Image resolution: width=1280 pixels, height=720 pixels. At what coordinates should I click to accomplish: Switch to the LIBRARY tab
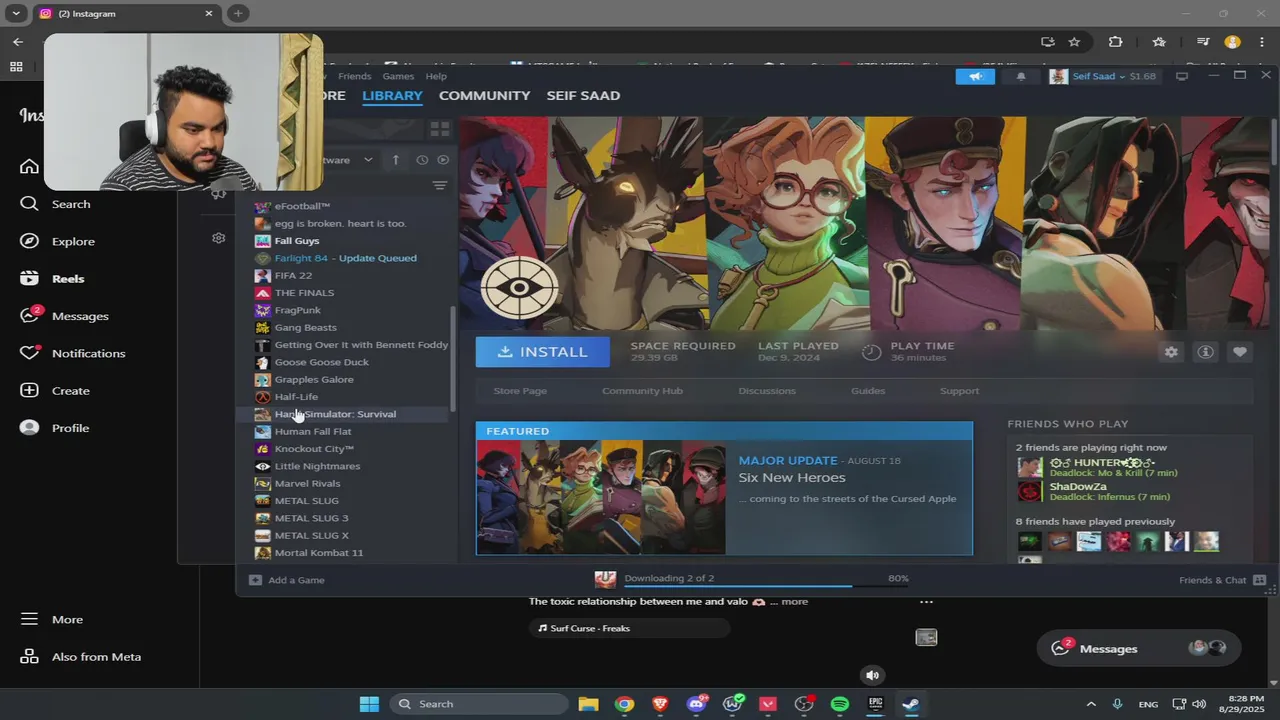click(x=392, y=96)
